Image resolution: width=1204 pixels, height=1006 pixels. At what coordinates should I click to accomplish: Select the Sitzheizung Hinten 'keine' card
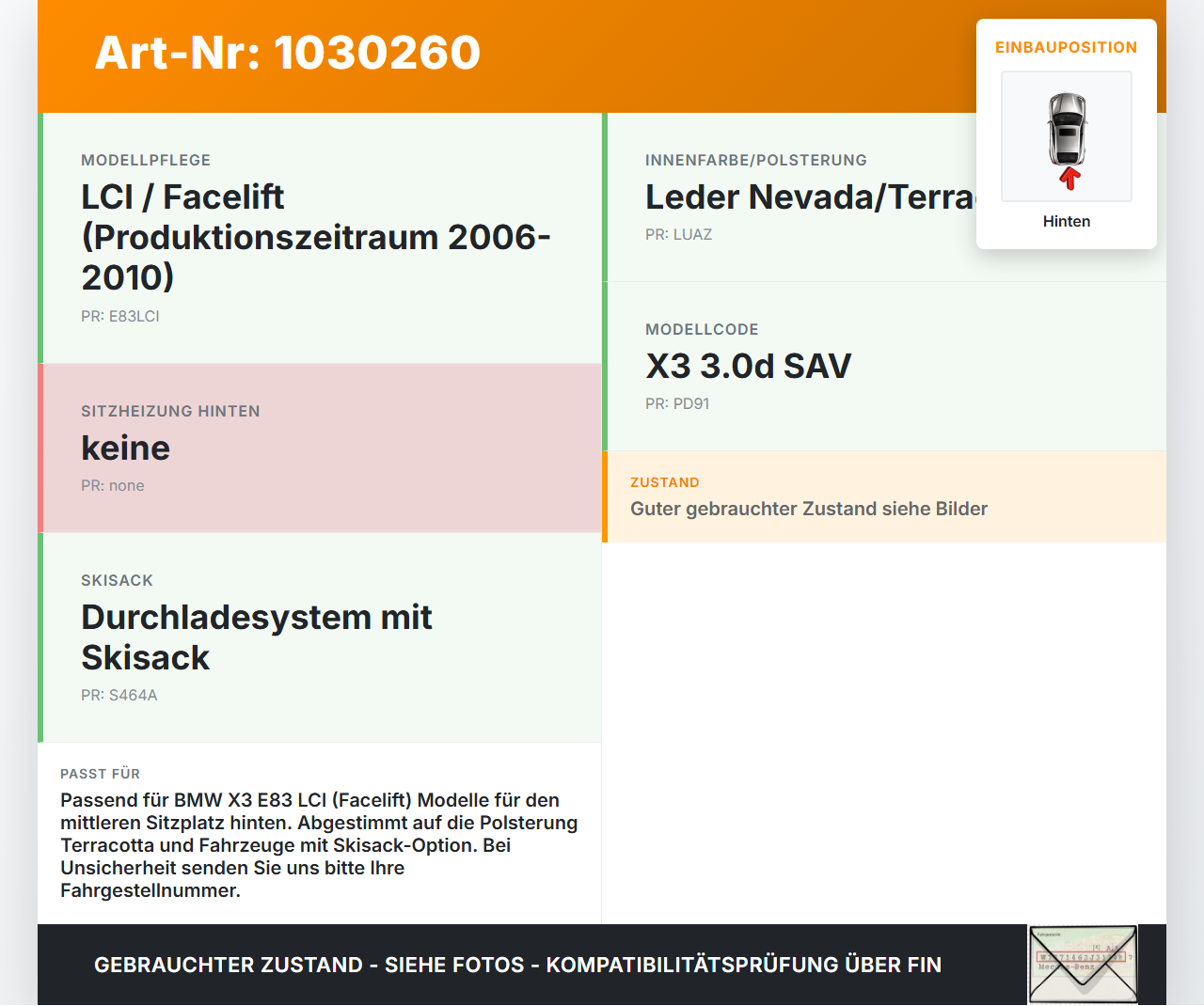(320, 448)
